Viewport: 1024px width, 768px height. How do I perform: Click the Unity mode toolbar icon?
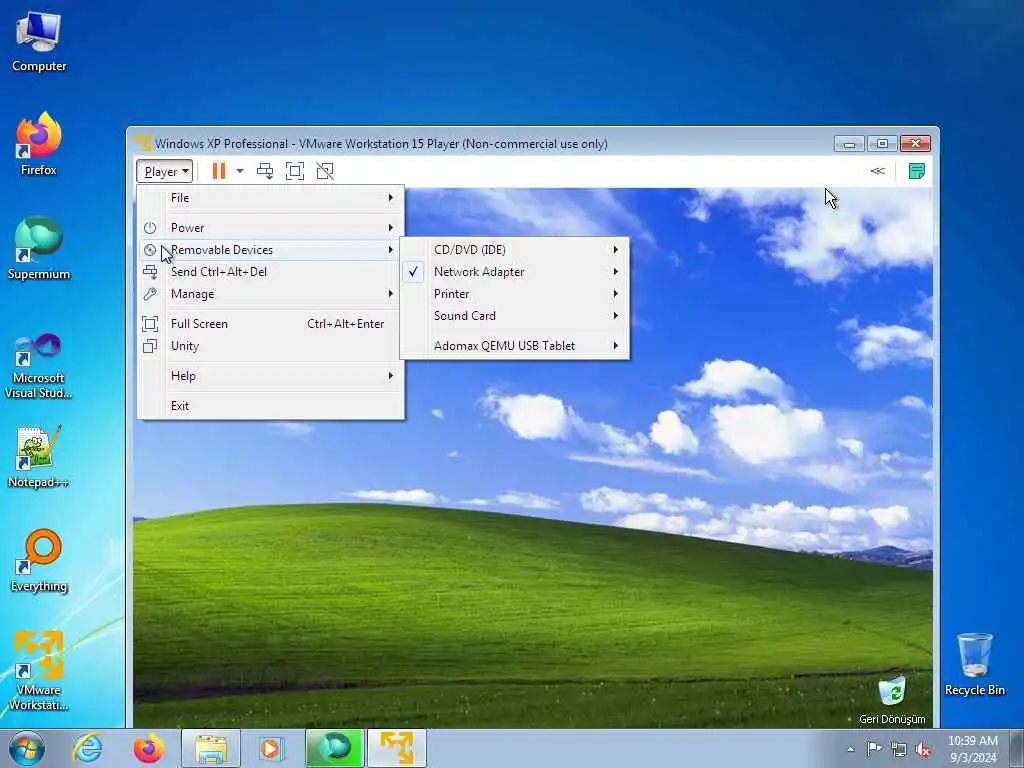click(325, 171)
